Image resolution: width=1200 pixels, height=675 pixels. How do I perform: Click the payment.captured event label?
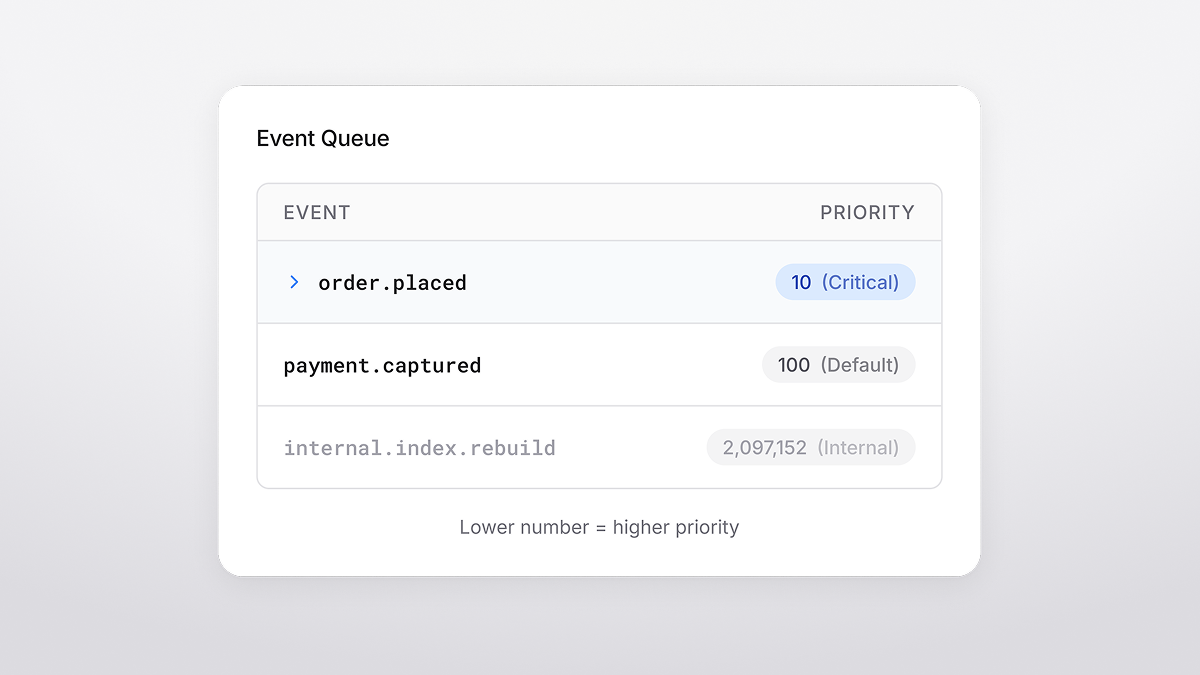click(382, 364)
